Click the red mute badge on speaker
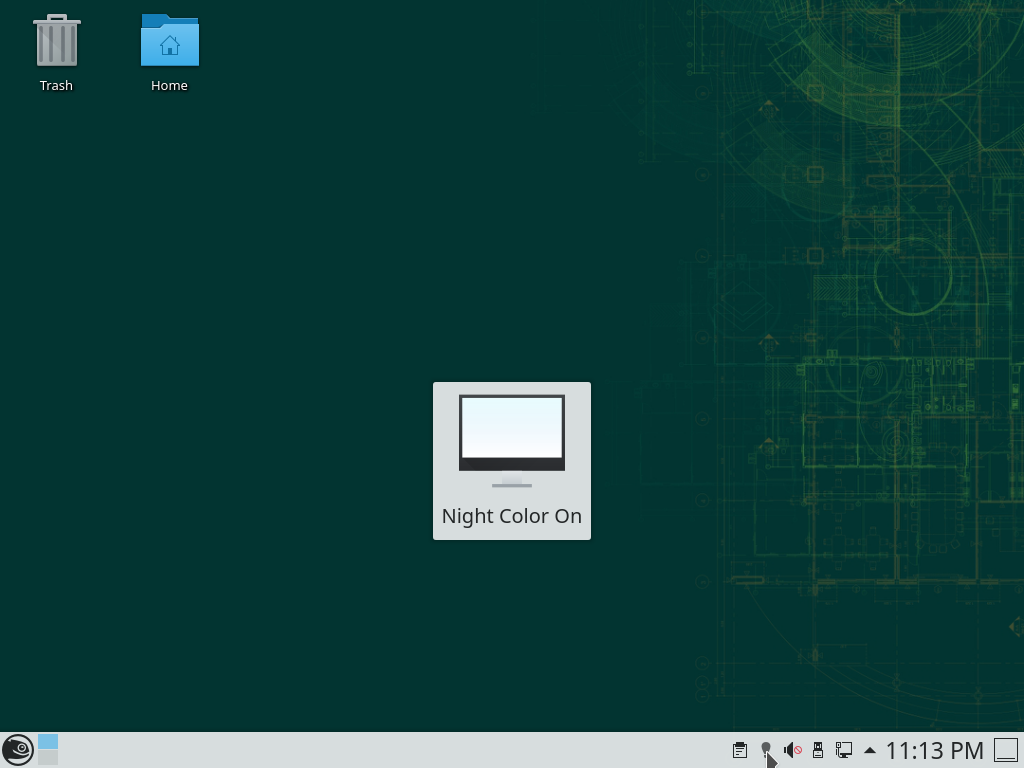The height and width of the screenshot is (768, 1024). click(x=798, y=750)
